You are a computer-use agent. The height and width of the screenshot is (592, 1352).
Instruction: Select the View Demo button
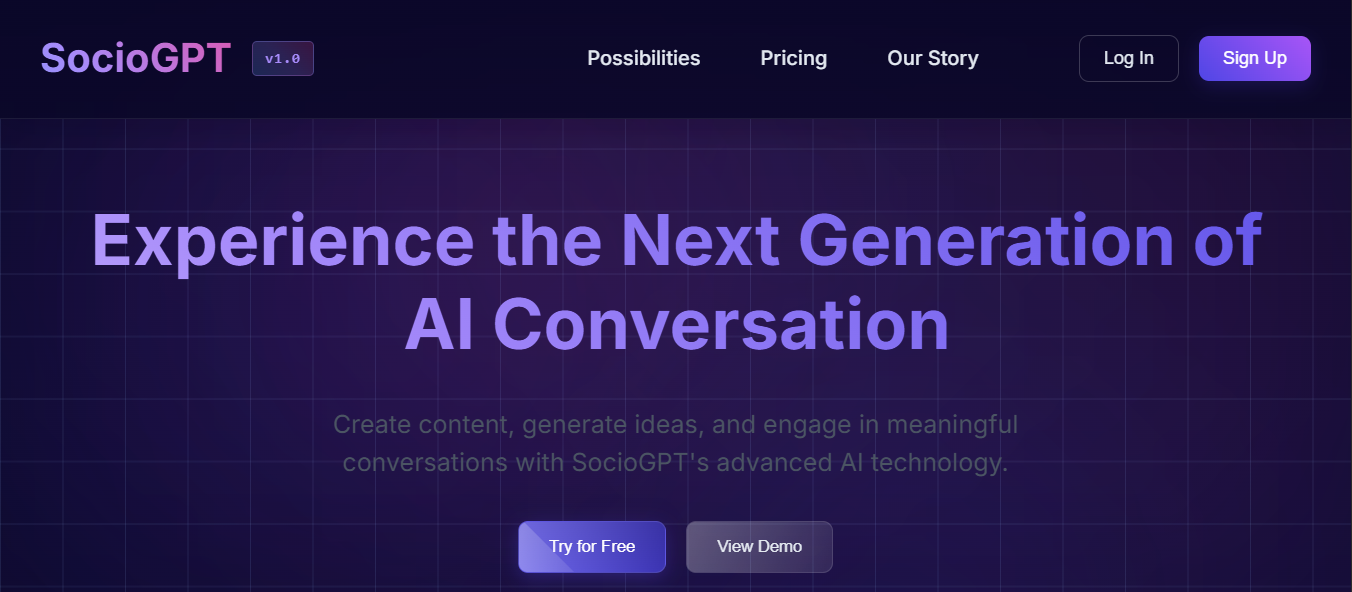(x=759, y=547)
